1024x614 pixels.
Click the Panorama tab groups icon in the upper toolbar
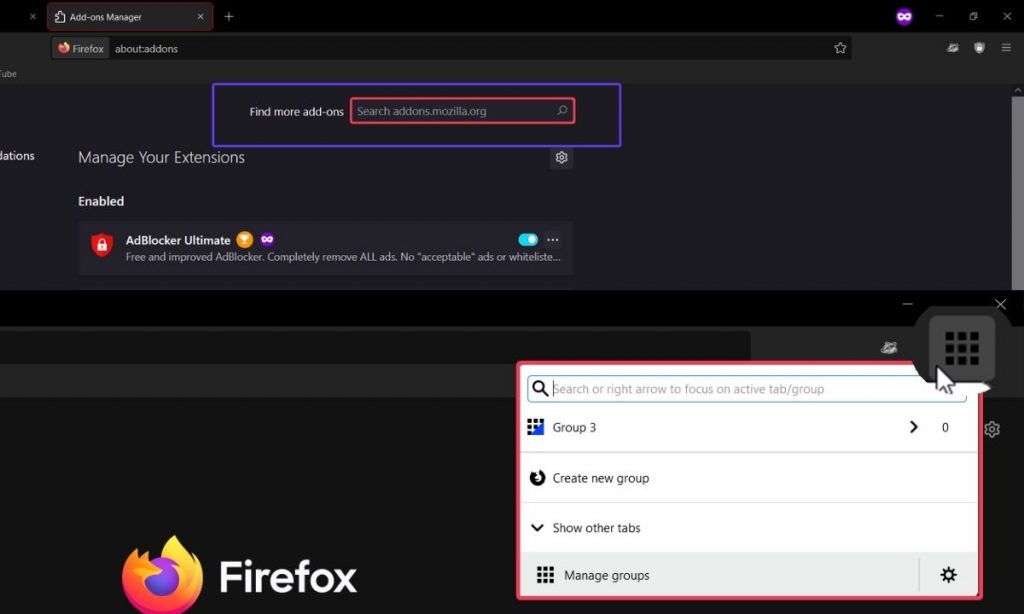[953, 48]
